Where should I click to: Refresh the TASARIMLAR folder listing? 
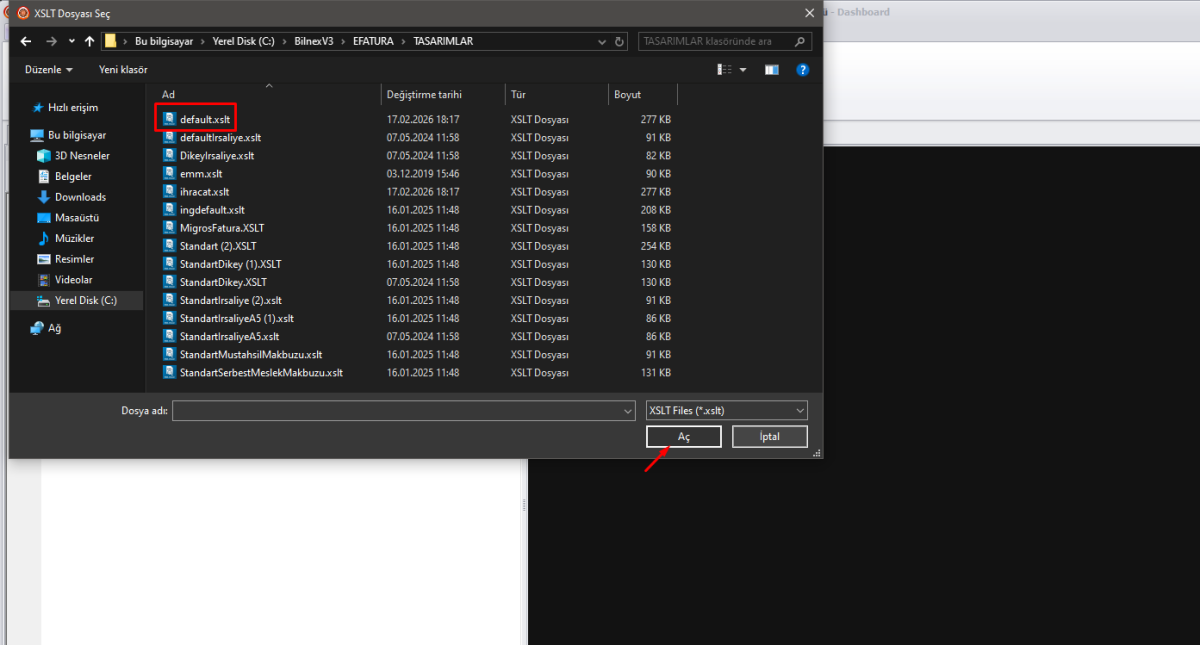pos(620,42)
